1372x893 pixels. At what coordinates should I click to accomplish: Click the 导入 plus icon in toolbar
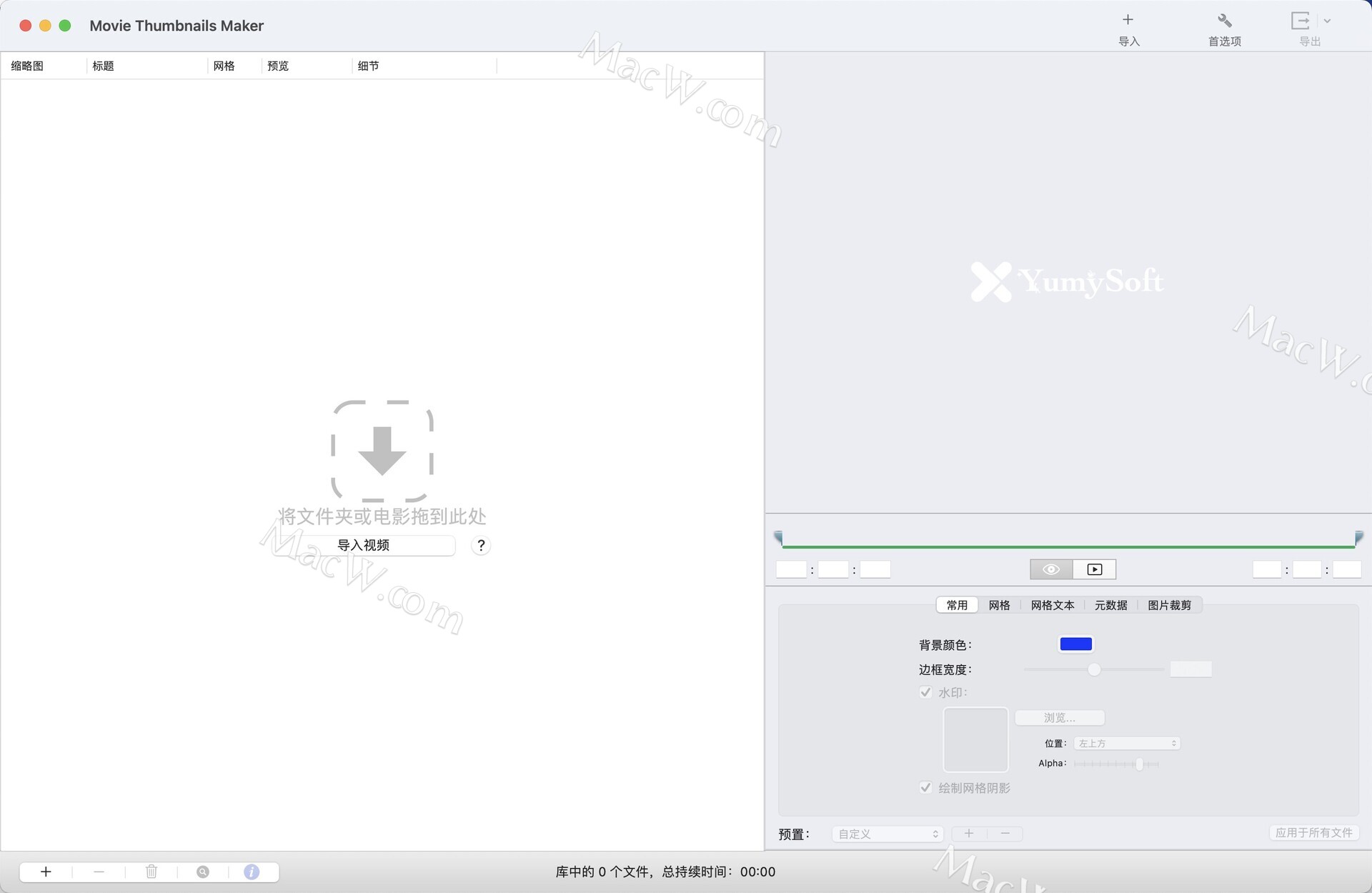tap(1128, 20)
